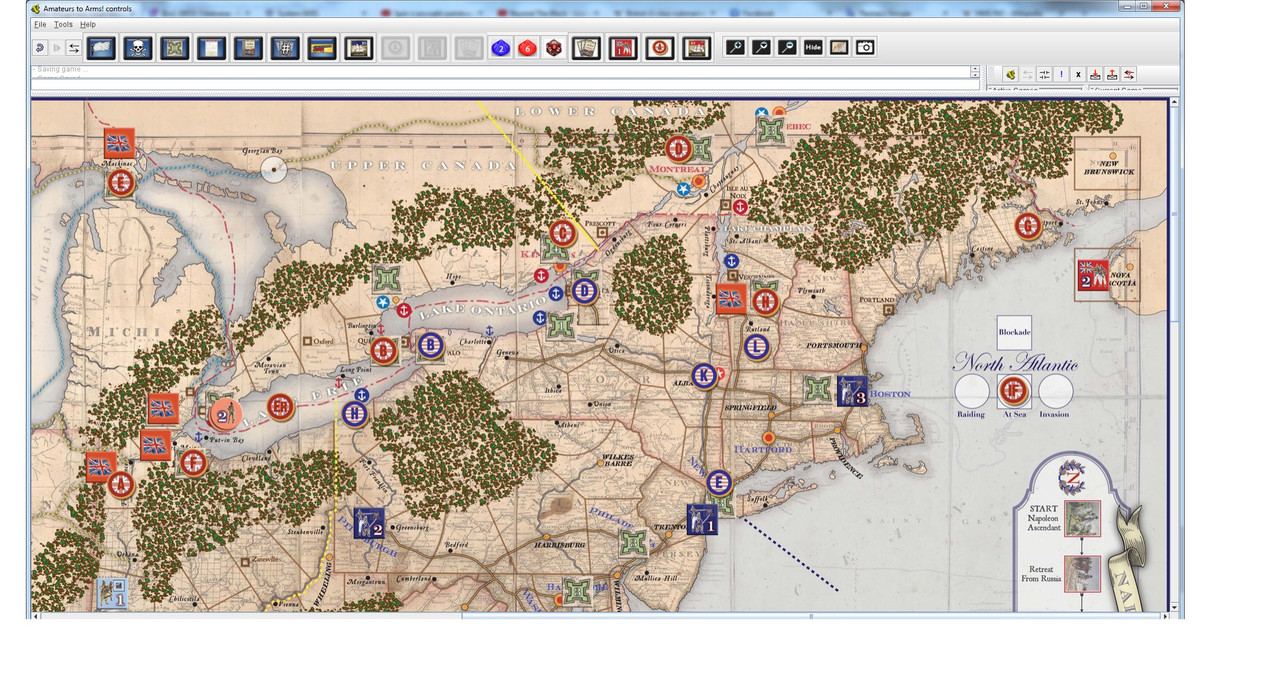This screenshot has height=693, width=1280.
Task: Click the yellow server status icon
Action: click(x=1010, y=74)
